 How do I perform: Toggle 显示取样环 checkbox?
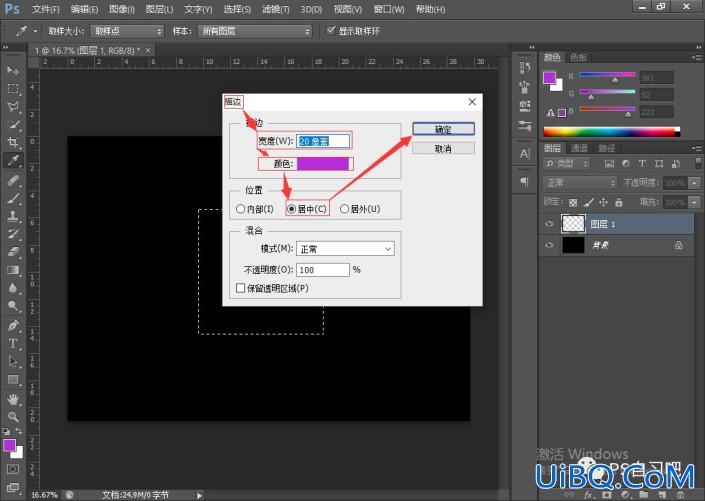(331, 31)
